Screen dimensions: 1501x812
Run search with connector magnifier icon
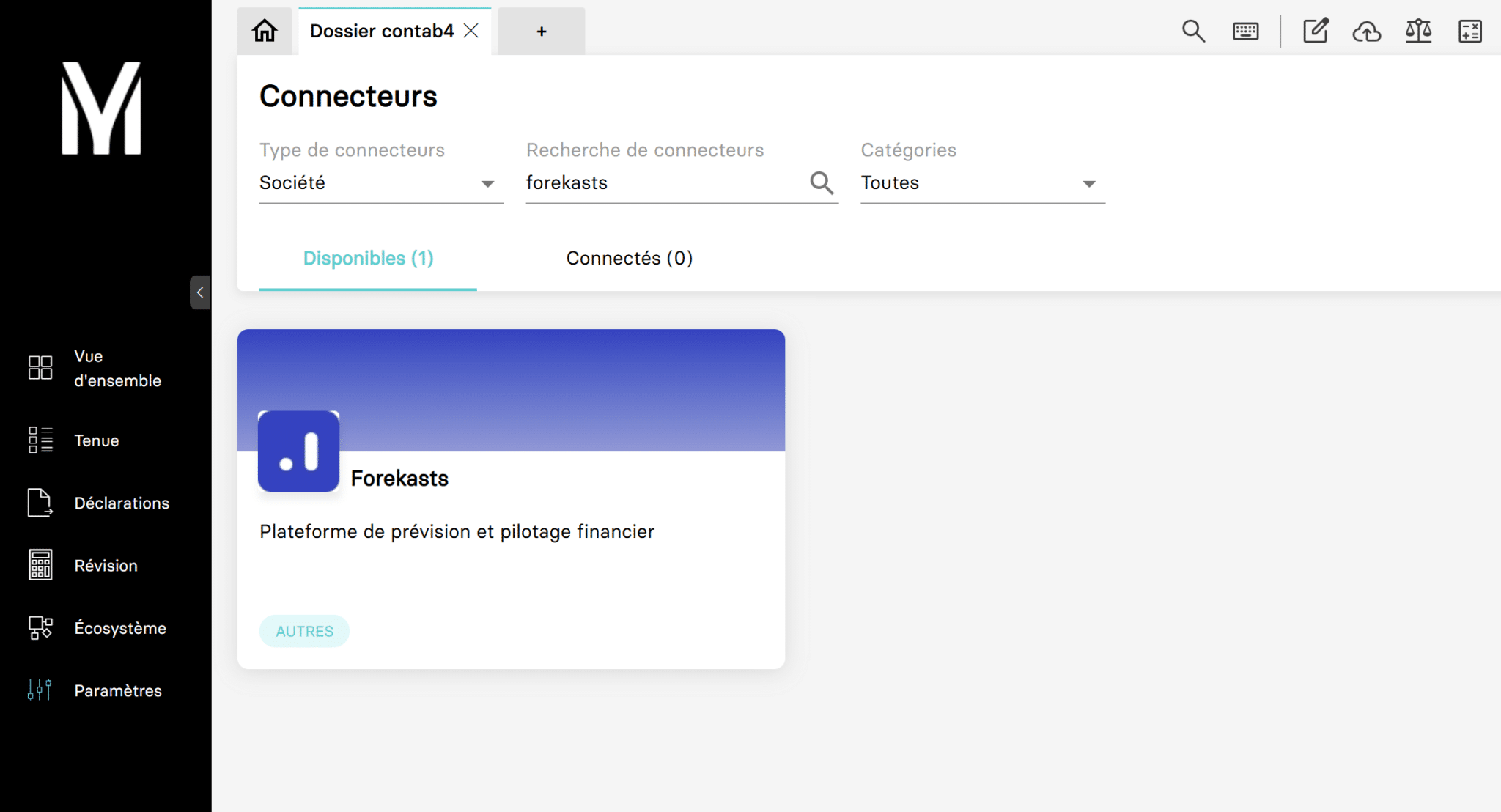click(x=822, y=182)
